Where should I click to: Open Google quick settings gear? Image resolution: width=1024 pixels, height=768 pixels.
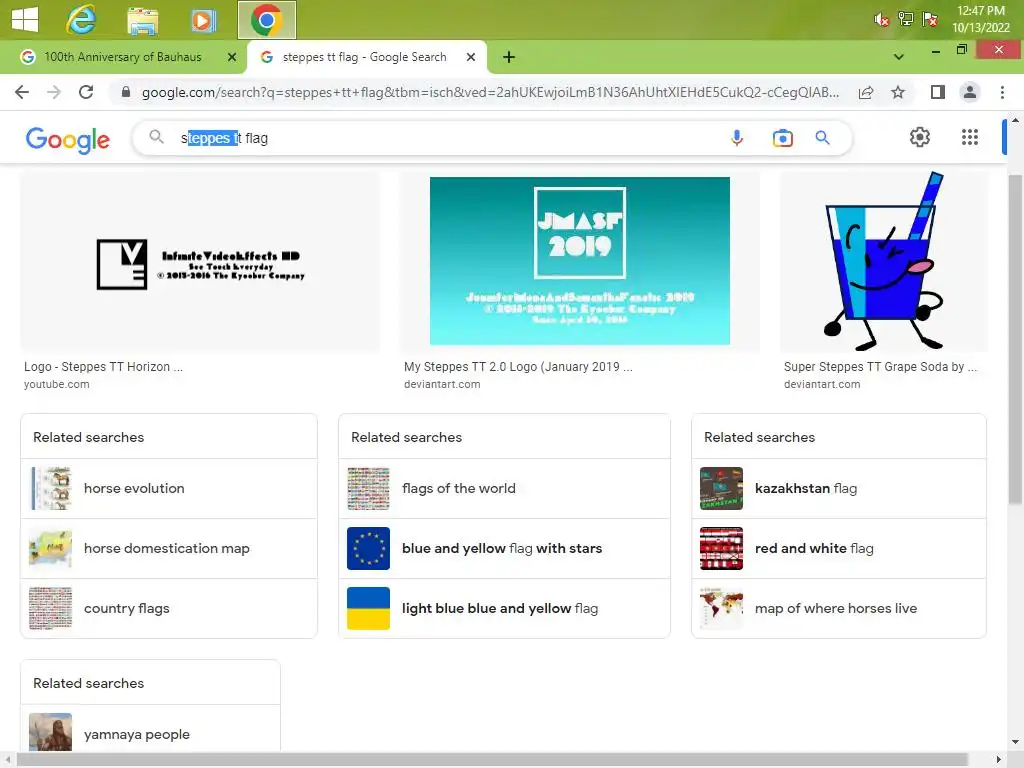(920, 137)
